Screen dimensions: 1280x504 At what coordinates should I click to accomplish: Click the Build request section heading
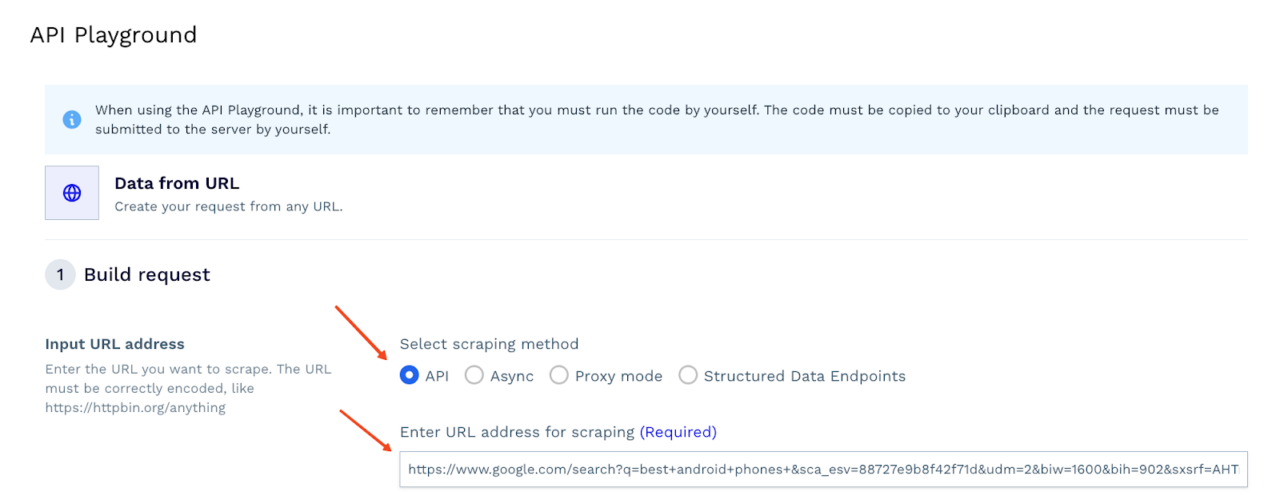(147, 275)
